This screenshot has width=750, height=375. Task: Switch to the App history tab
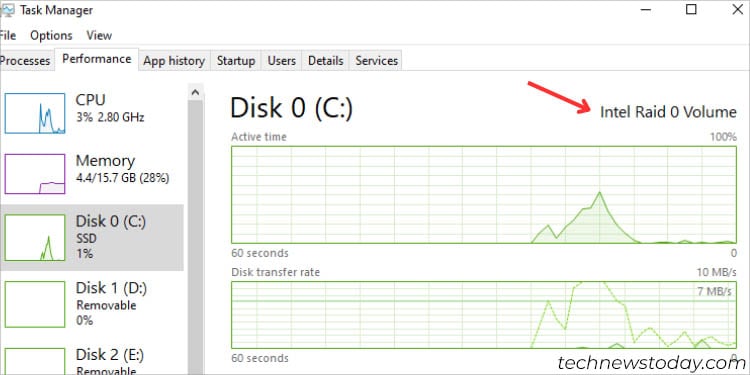pos(174,61)
